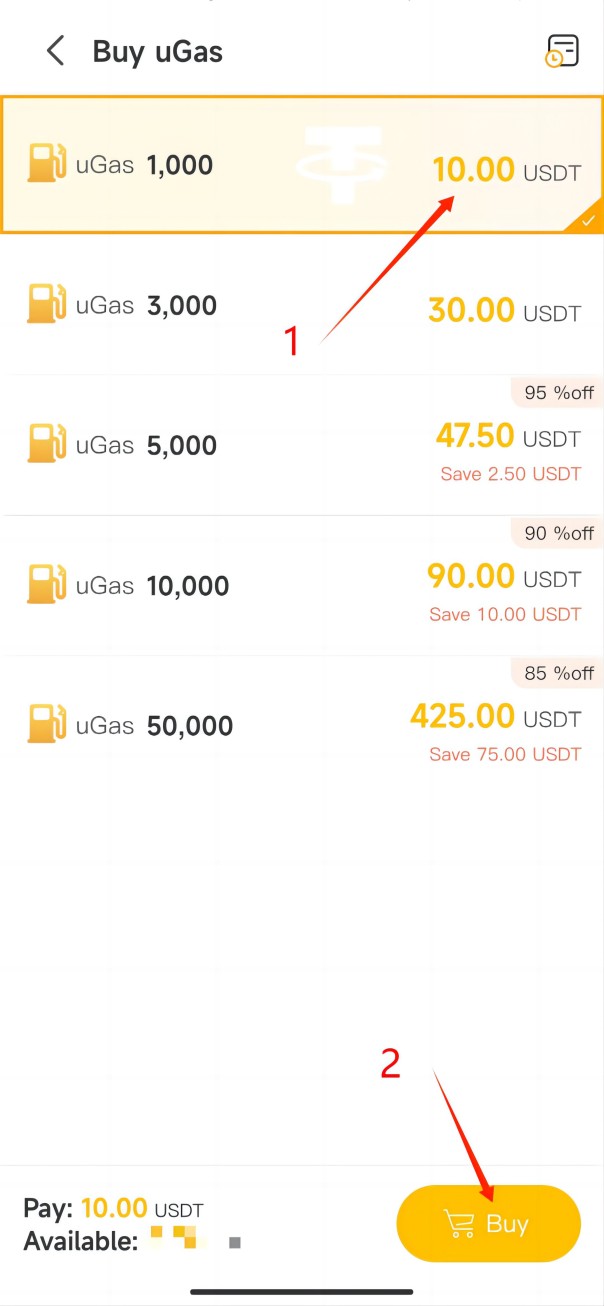
Task: Tap gas pump icon for uGas 10,000
Action: click(47, 584)
